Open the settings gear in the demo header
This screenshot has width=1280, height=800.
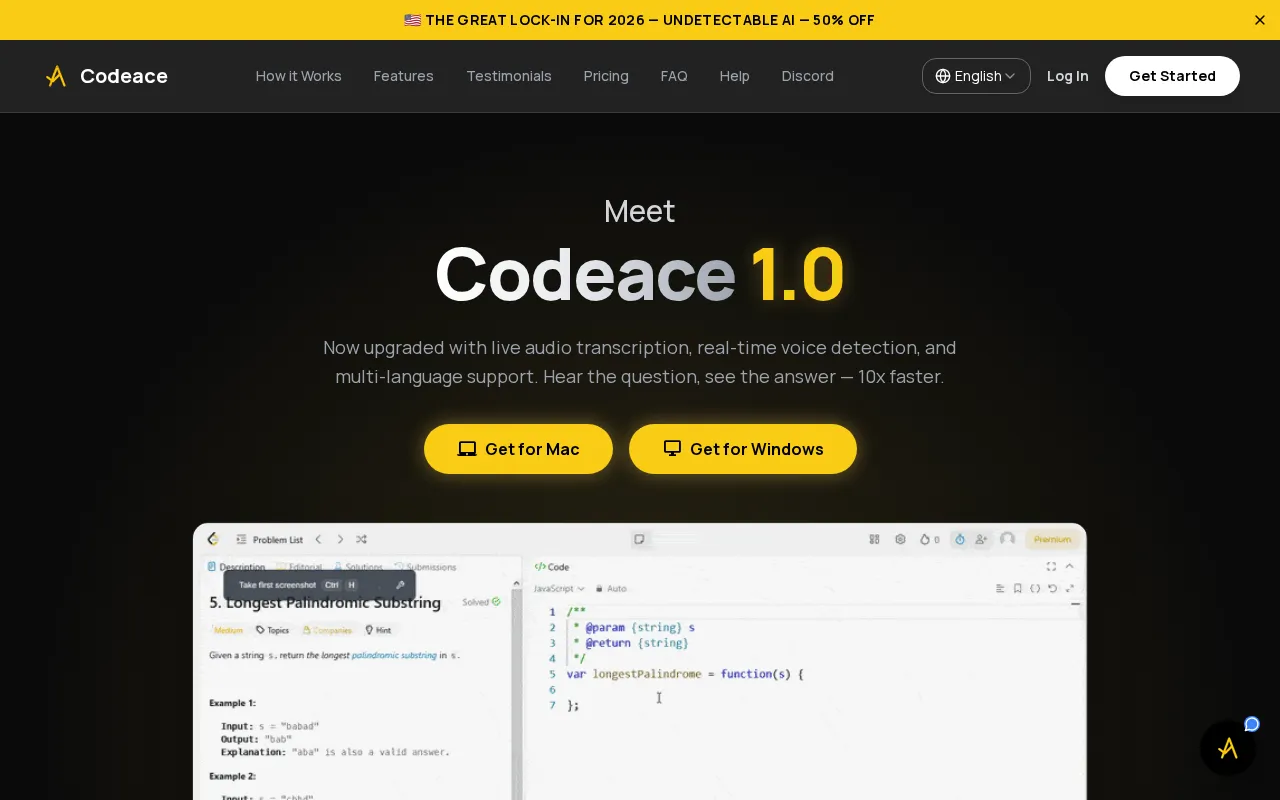tap(900, 539)
